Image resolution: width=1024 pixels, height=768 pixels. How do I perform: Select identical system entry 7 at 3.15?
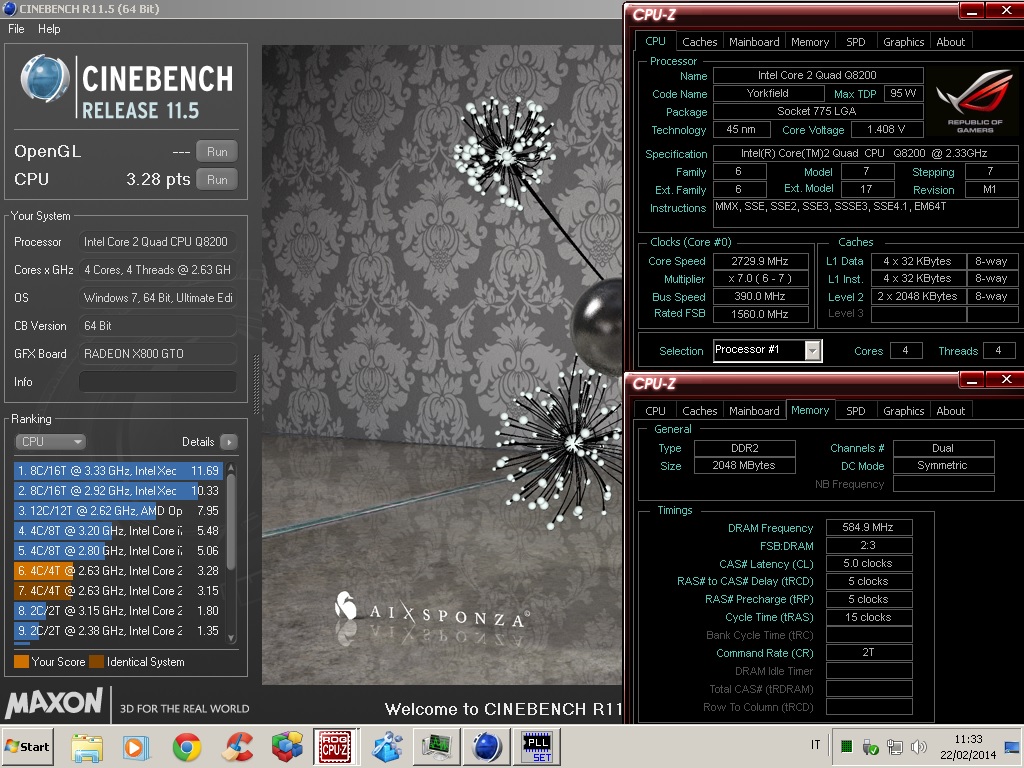pos(118,590)
